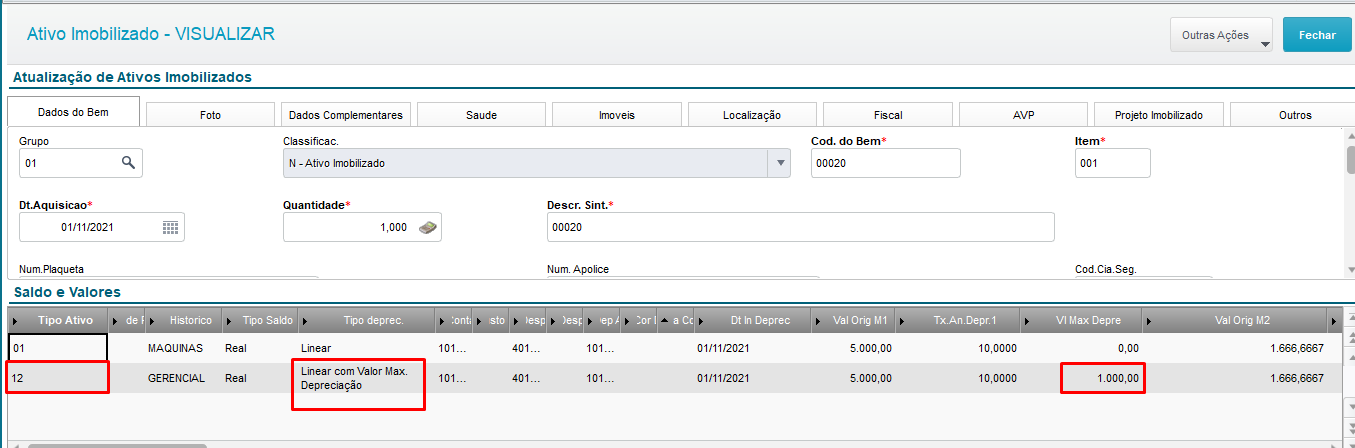Open the Grupo lookup magnifier icon

point(128,163)
